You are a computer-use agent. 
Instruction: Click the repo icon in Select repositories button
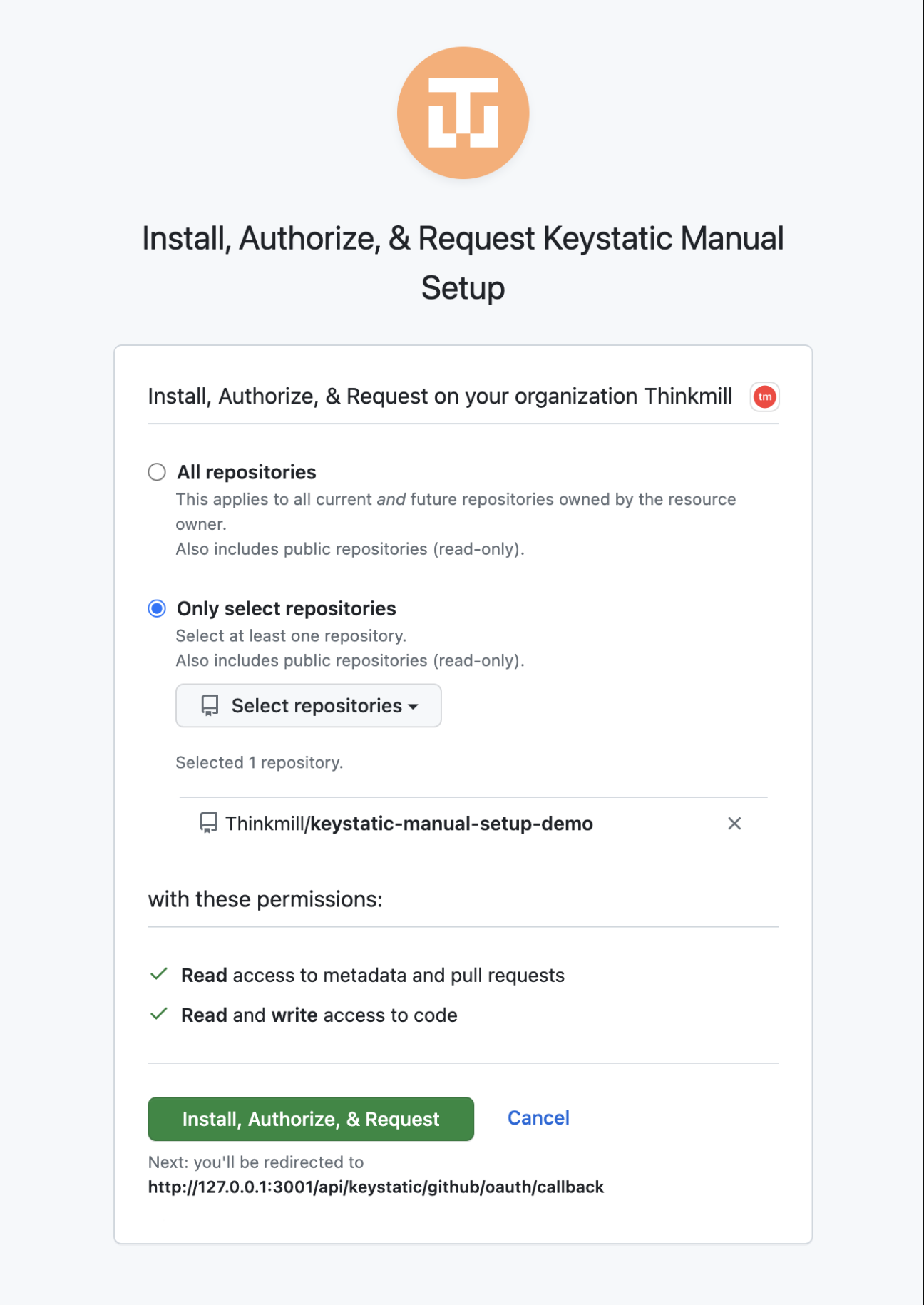pos(210,705)
